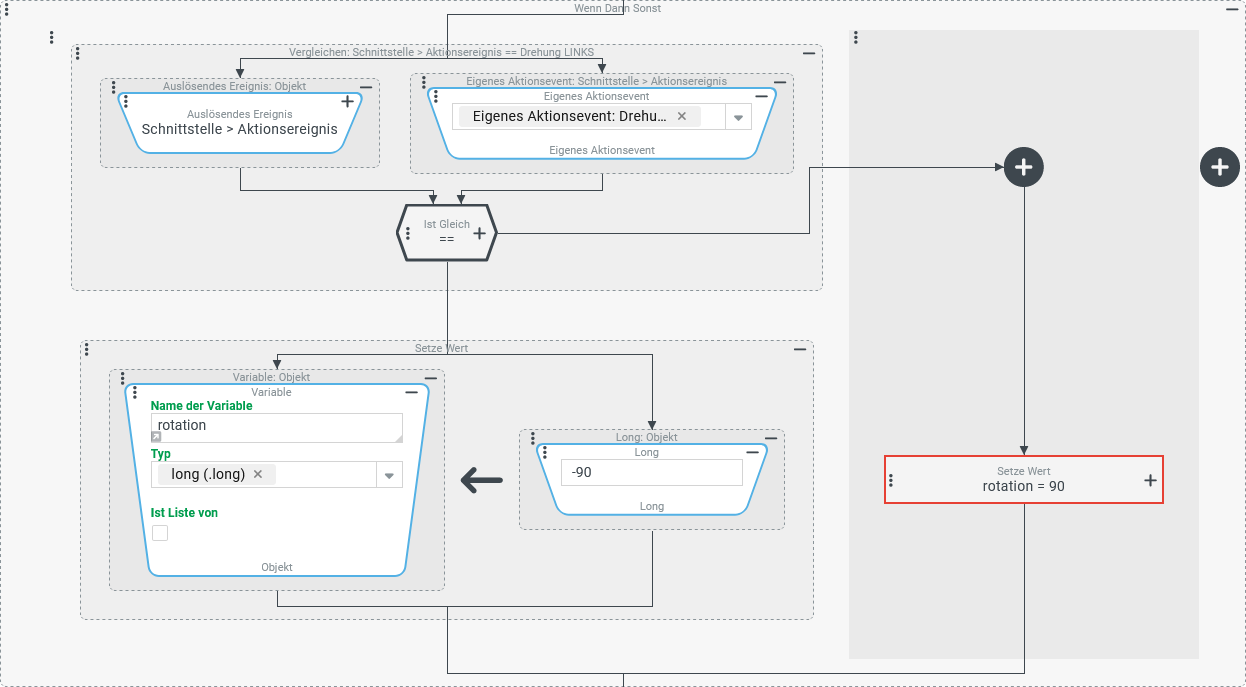Collapse the Long: Objekt container
This screenshot has height=687, width=1246.
770,438
